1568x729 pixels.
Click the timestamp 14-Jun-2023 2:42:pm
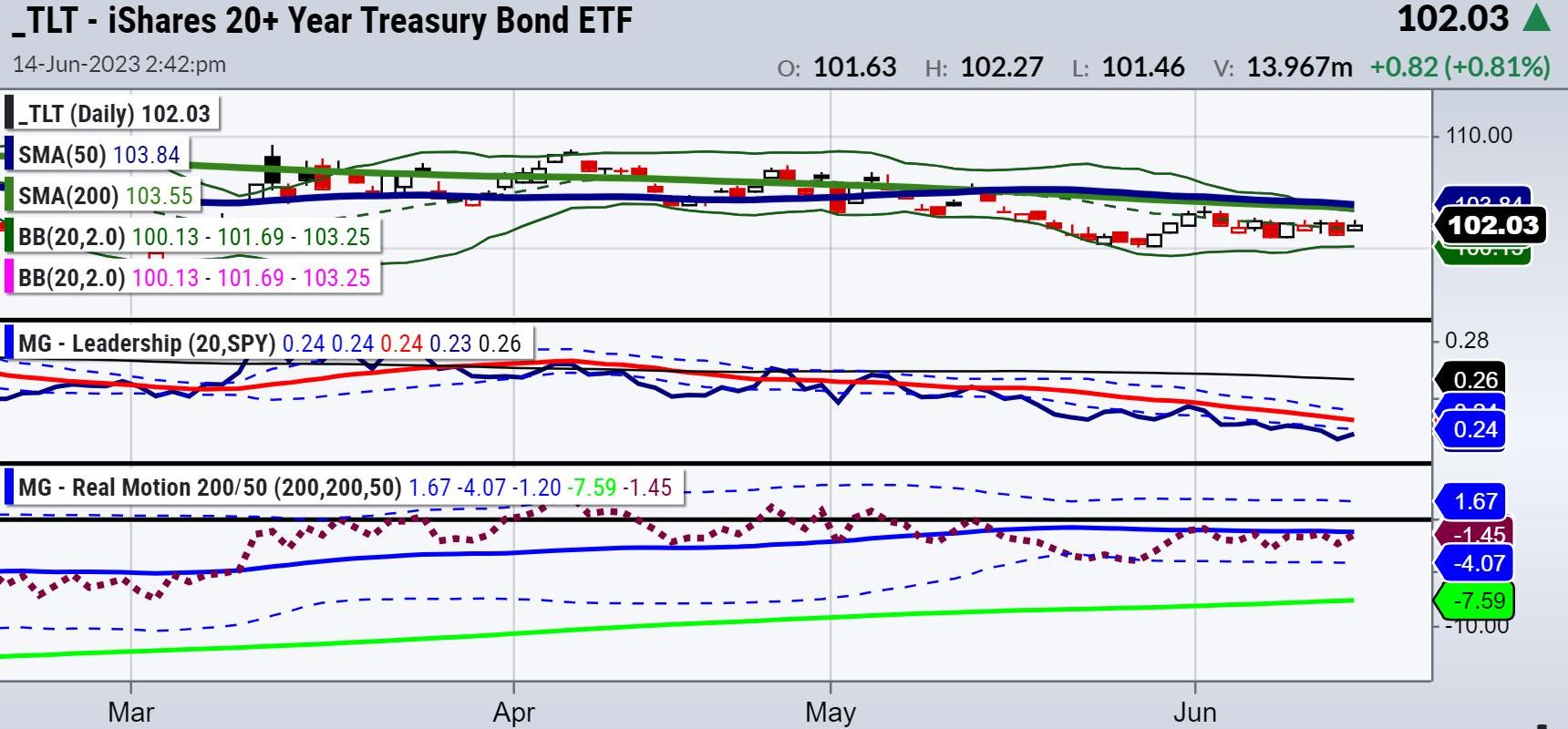[x=119, y=65]
